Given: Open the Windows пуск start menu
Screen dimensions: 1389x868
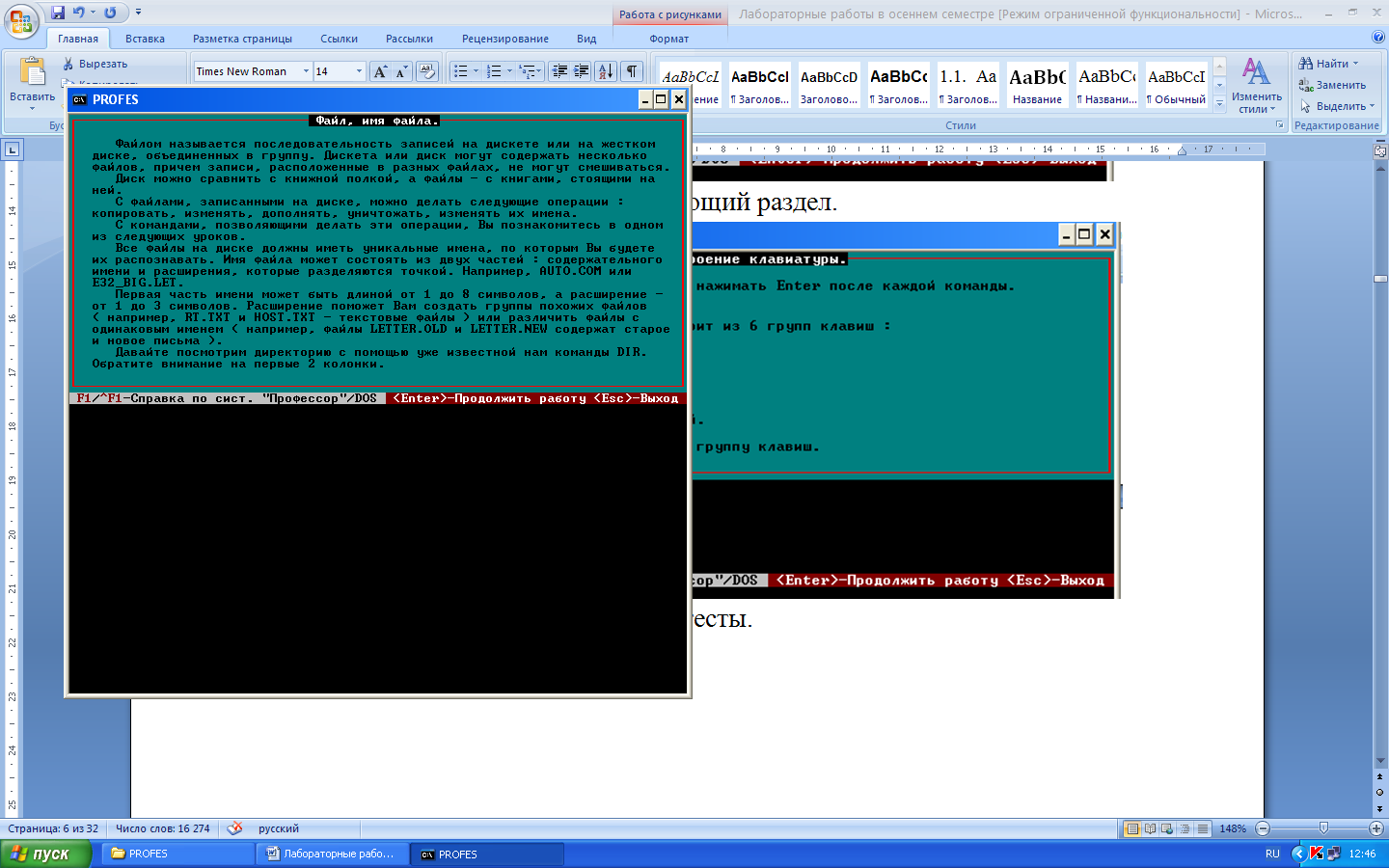Looking at the screenshot, I should coord(45,854).
